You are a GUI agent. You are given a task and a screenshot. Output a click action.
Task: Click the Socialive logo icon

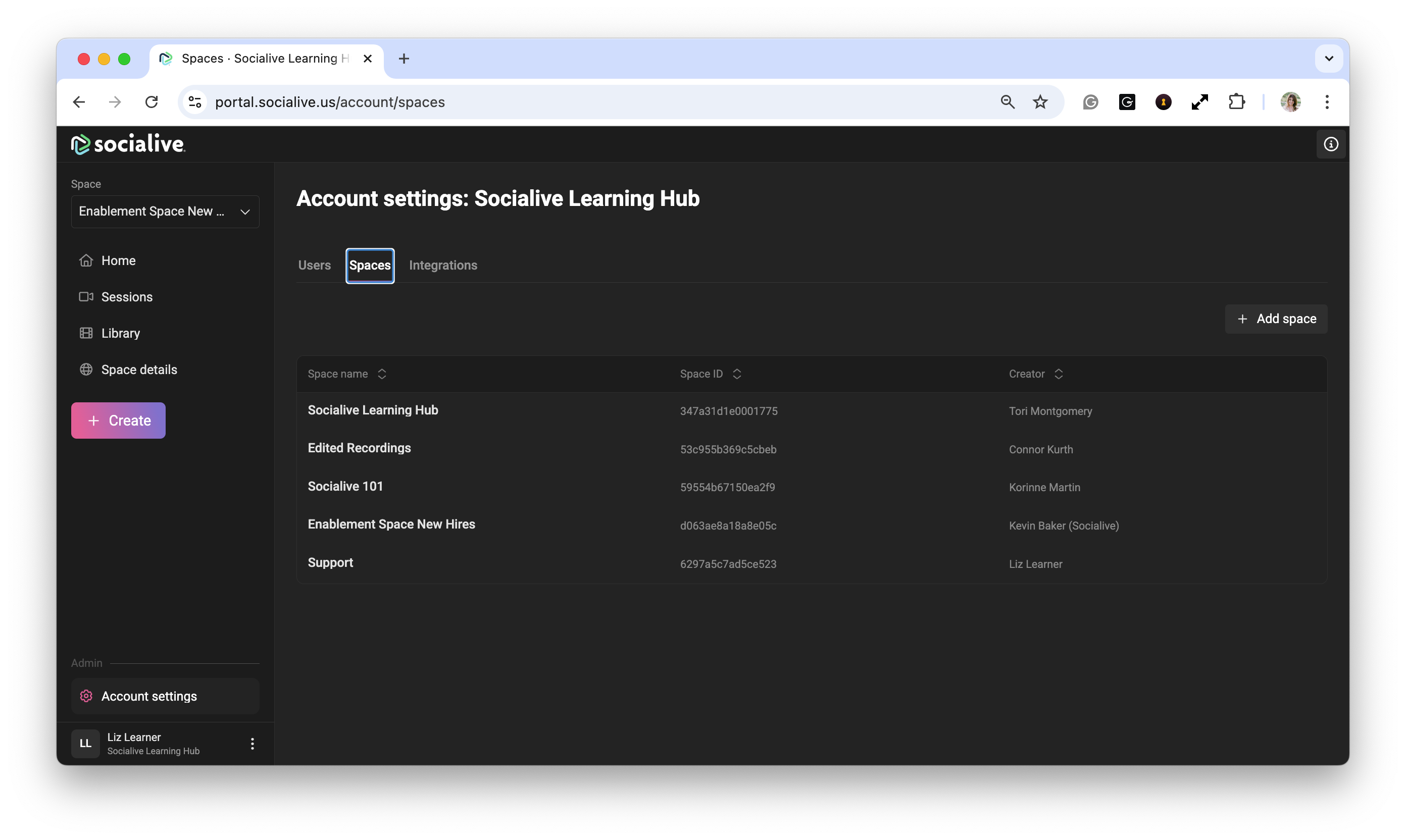coord(80,144)
